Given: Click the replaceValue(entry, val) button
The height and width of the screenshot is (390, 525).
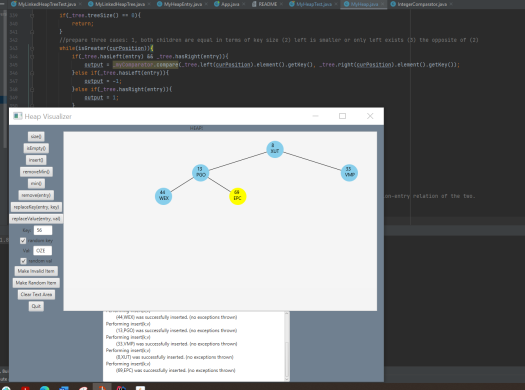Looking at the screenshot, I should 36,219.
